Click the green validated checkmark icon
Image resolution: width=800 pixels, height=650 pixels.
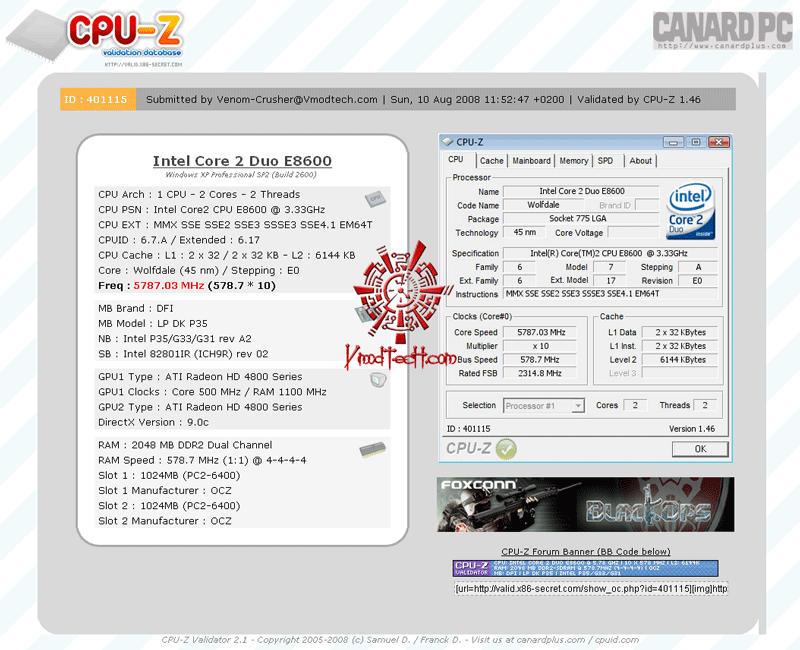click(506, 449)
